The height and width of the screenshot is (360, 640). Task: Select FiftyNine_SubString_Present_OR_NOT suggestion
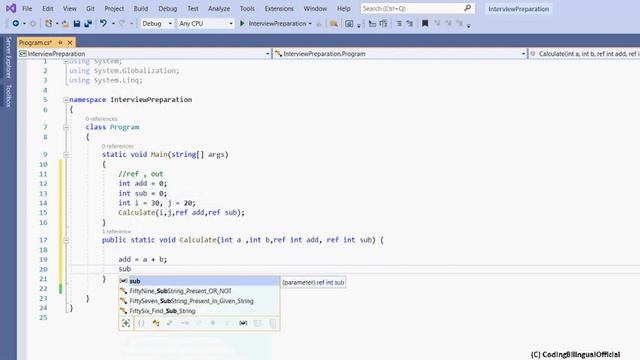199,291
